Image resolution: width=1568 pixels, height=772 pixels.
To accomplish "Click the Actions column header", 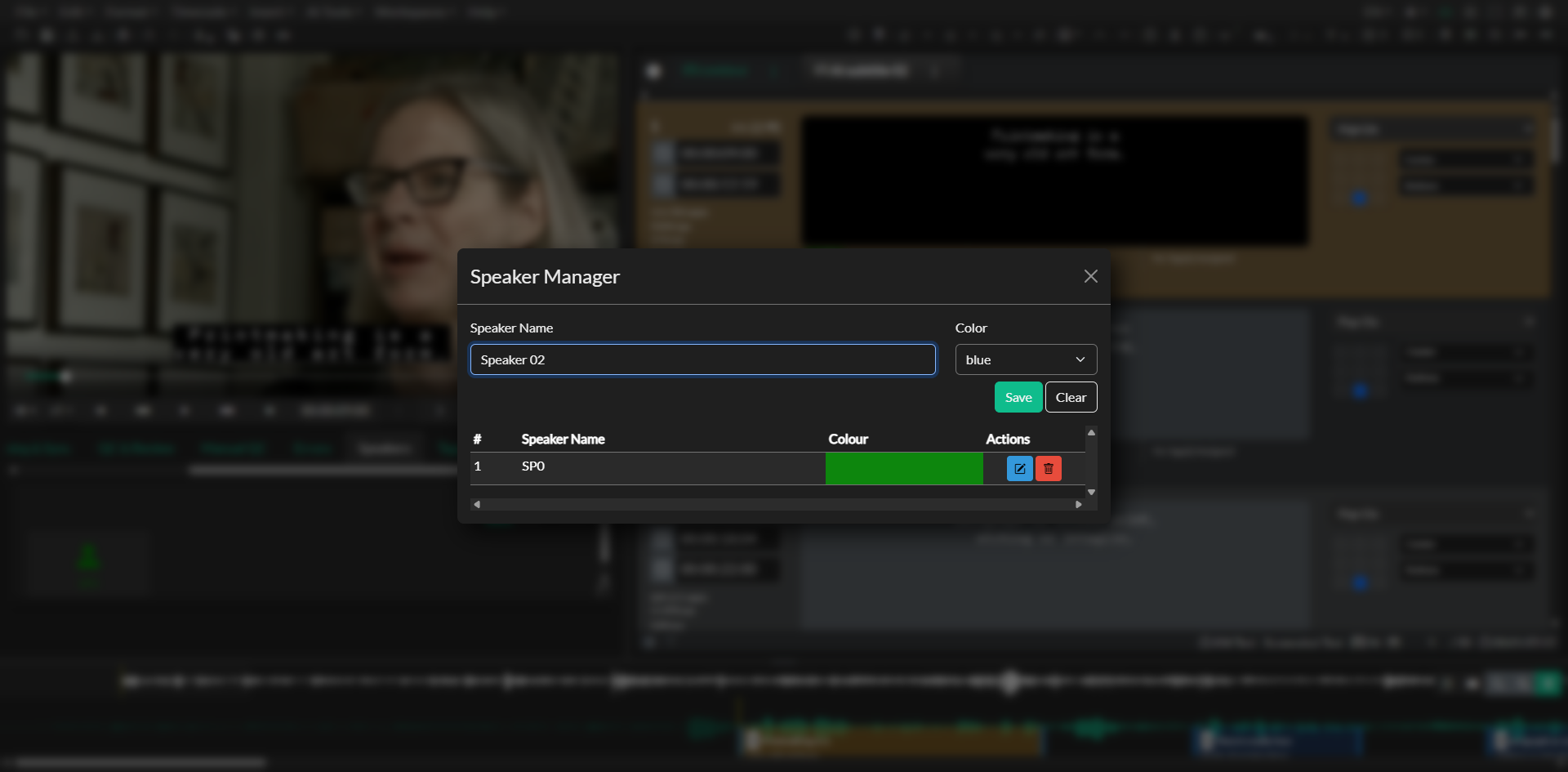I will coord(1008,439).
